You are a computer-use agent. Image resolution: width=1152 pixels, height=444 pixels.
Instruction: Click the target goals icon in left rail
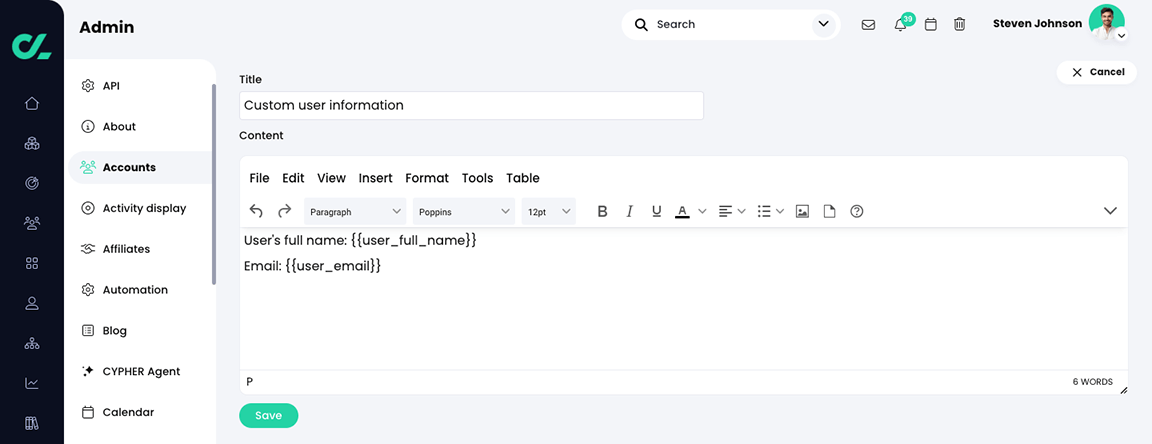coord(32,183)
